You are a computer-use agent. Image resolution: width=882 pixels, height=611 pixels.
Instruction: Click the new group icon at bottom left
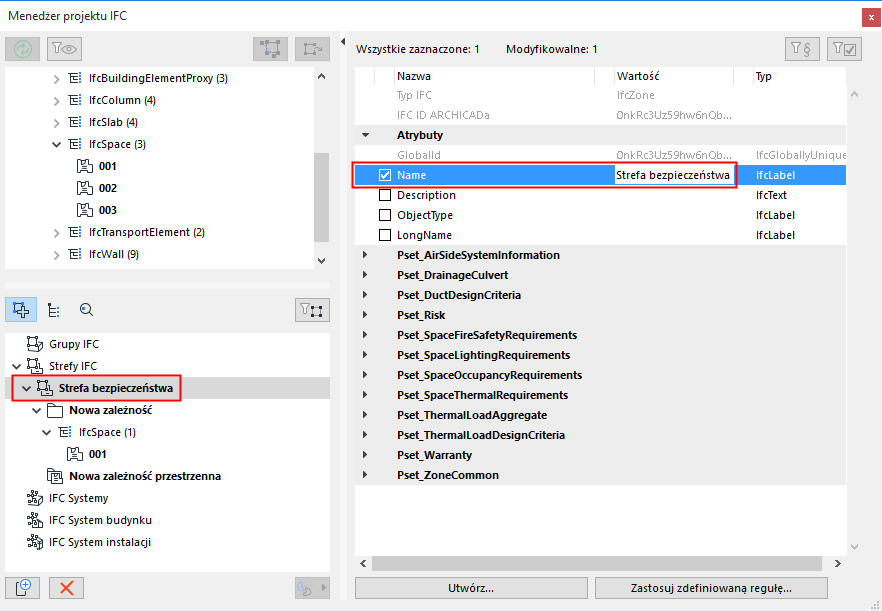coord(22,588)
